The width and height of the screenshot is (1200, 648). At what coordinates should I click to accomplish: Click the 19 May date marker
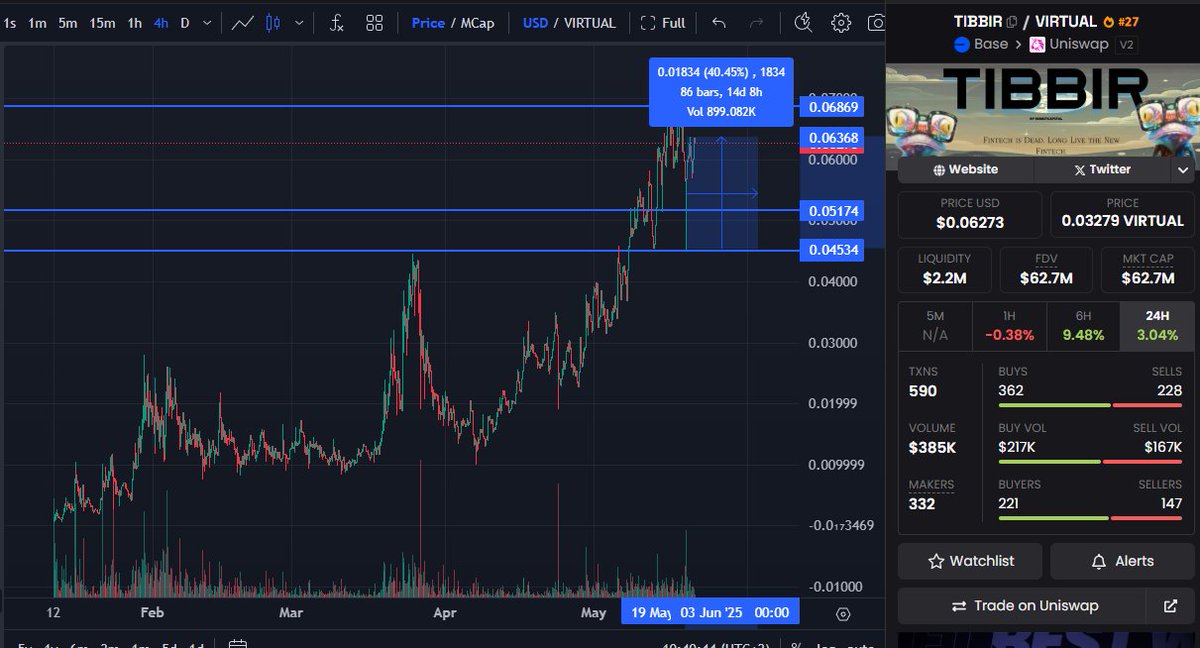point(650,612)
